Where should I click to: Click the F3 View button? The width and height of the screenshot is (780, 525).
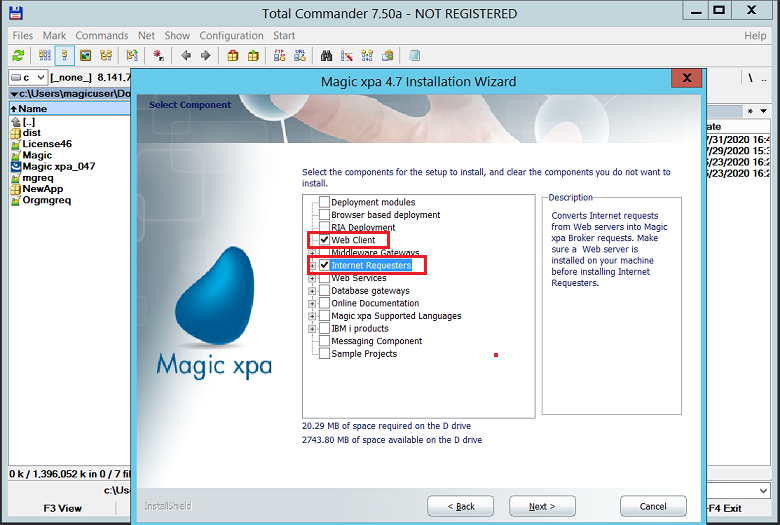coord(62,508)
